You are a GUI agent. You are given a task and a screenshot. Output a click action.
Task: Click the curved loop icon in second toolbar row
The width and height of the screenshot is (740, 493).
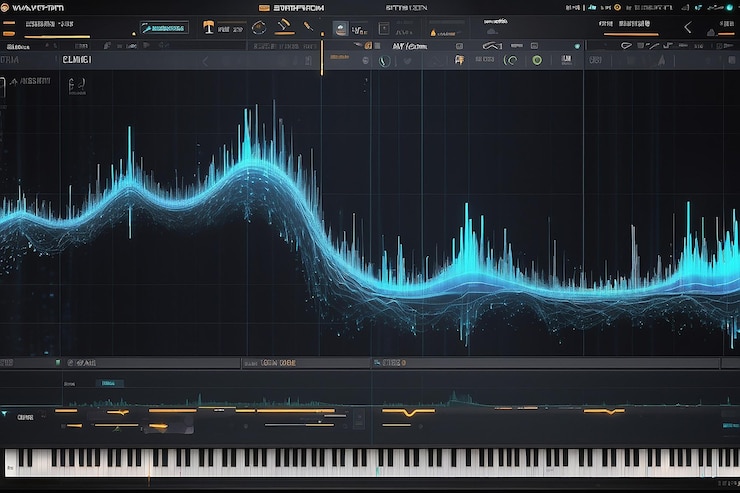pos(492,46)
